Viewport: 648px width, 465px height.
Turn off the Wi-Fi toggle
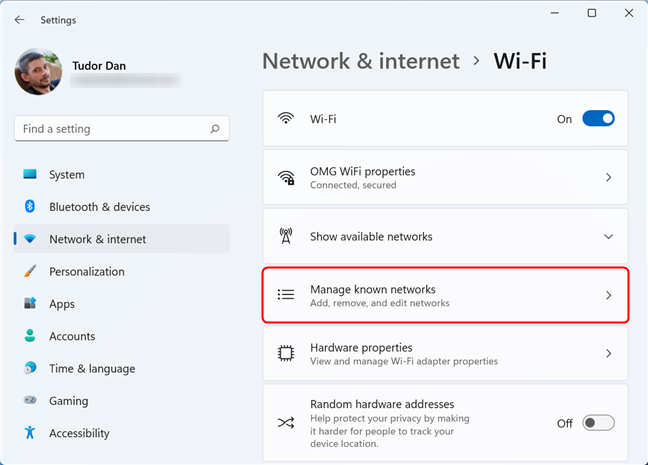598,119
